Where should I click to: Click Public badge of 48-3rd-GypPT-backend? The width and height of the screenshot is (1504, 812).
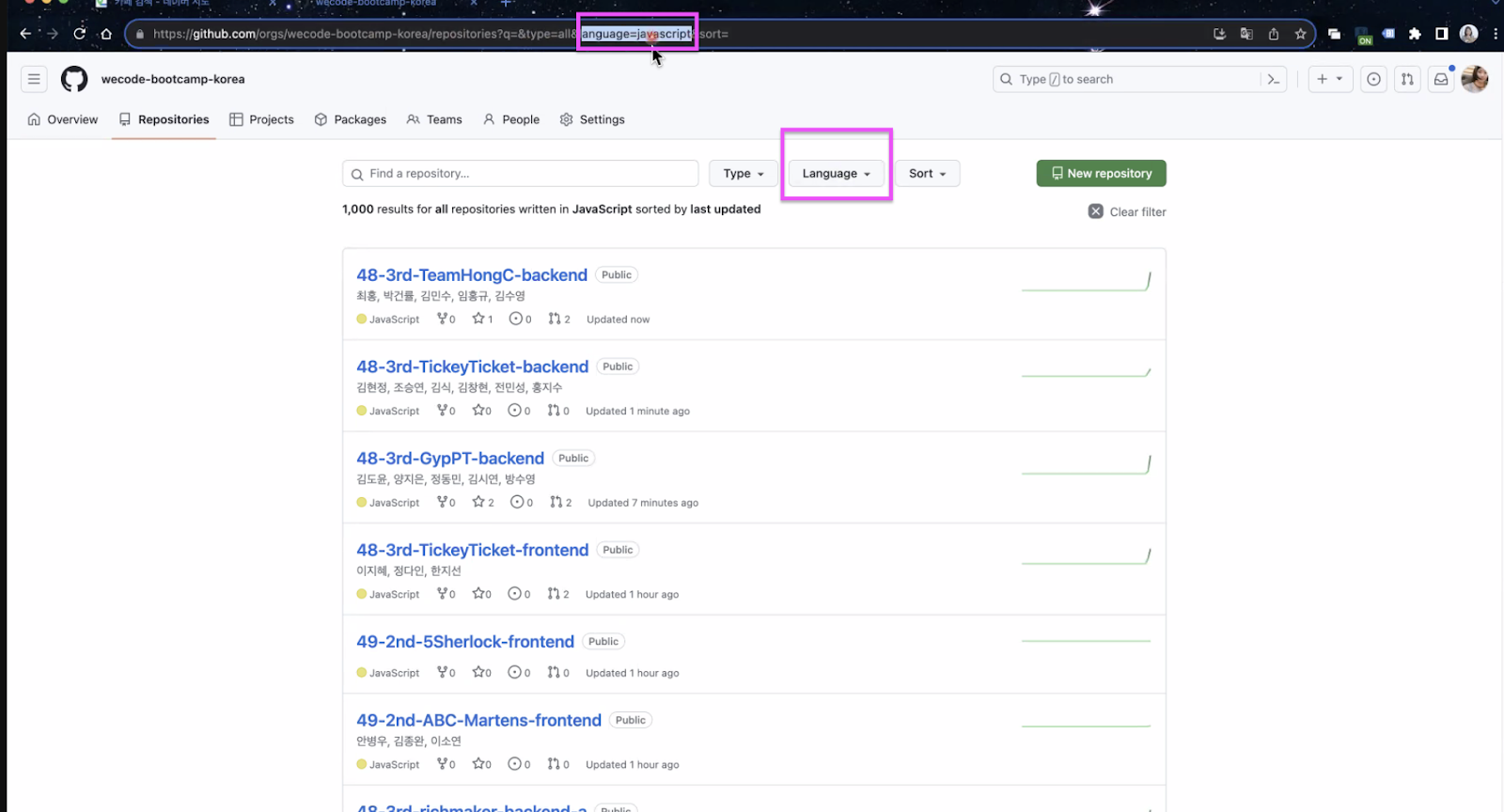pos(573,458)
